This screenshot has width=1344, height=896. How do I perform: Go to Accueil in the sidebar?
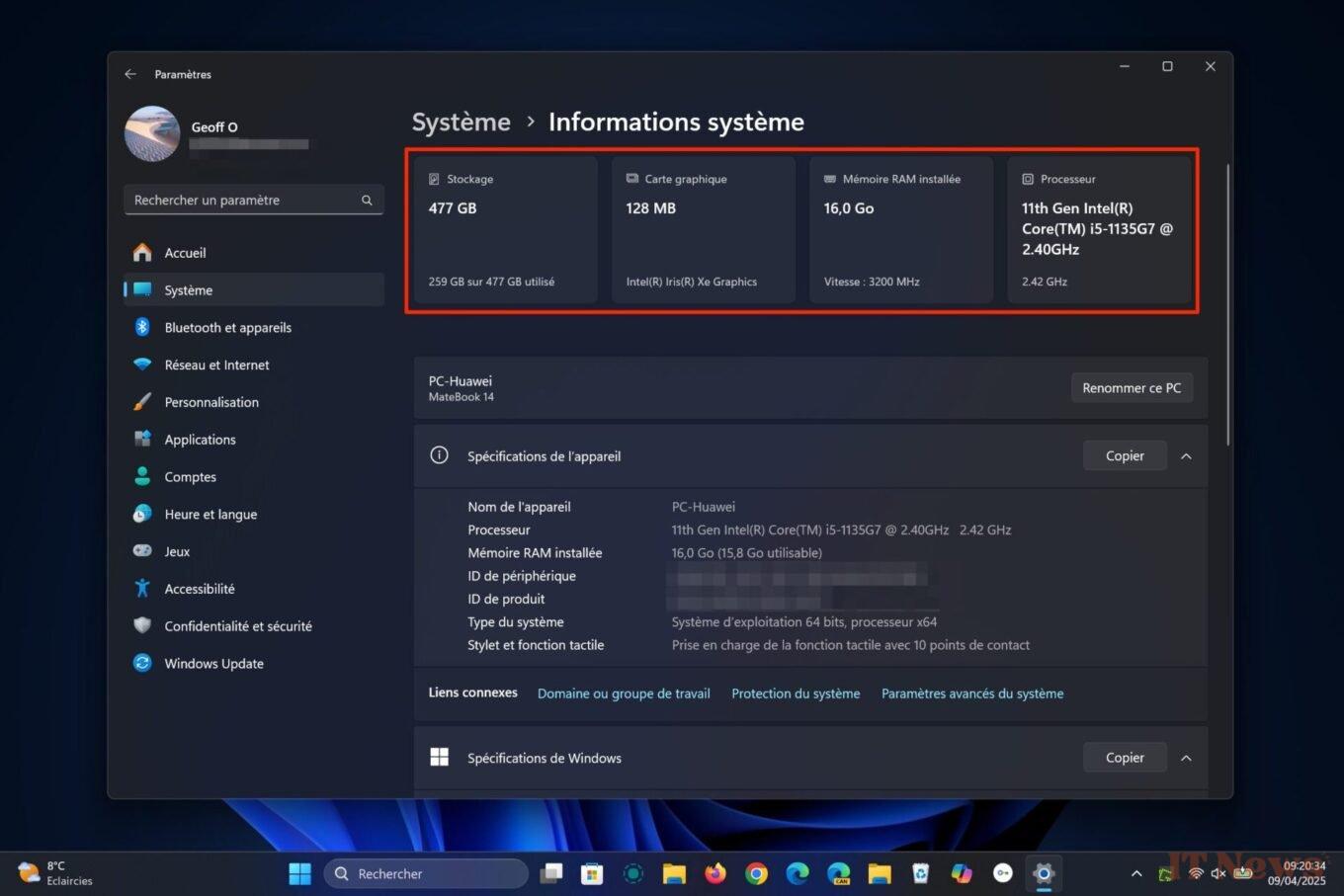[x=253, y=253]
